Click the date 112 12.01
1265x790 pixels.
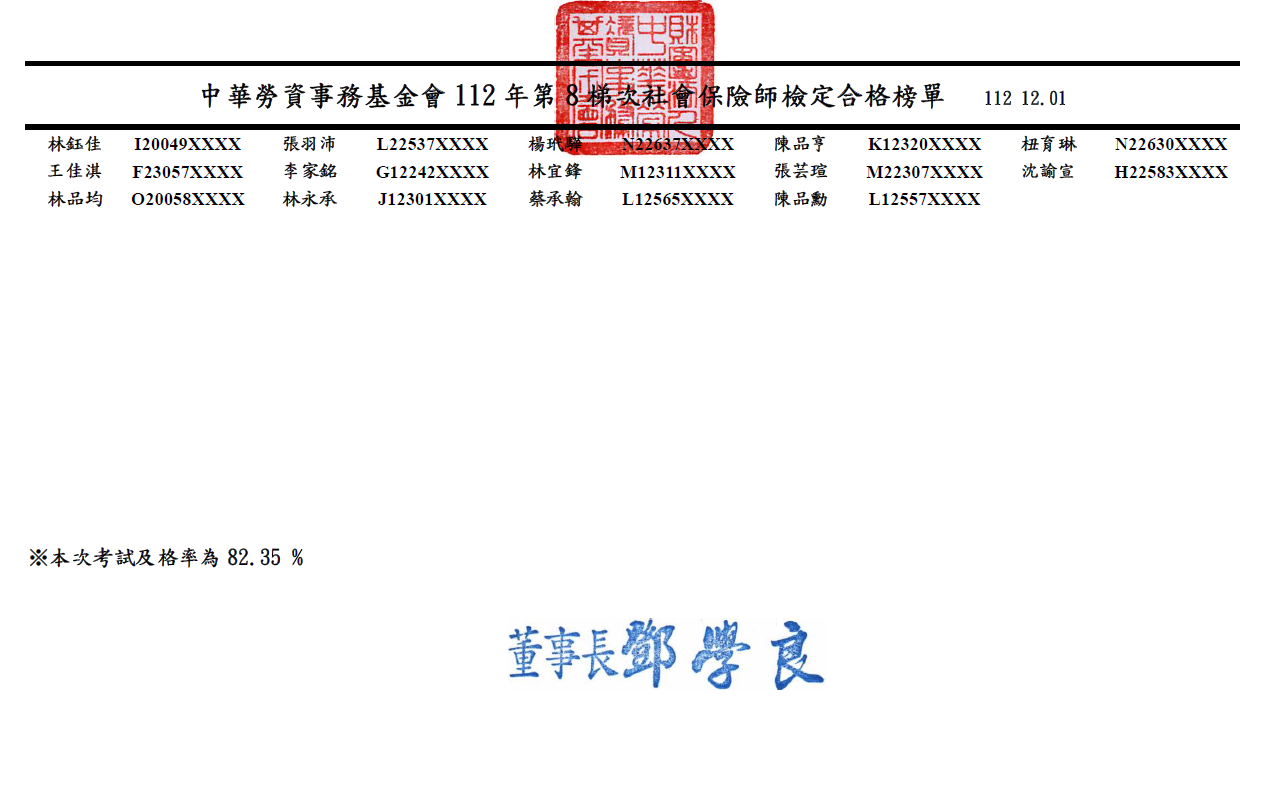pyautogui.click(x=1025, y=98)
